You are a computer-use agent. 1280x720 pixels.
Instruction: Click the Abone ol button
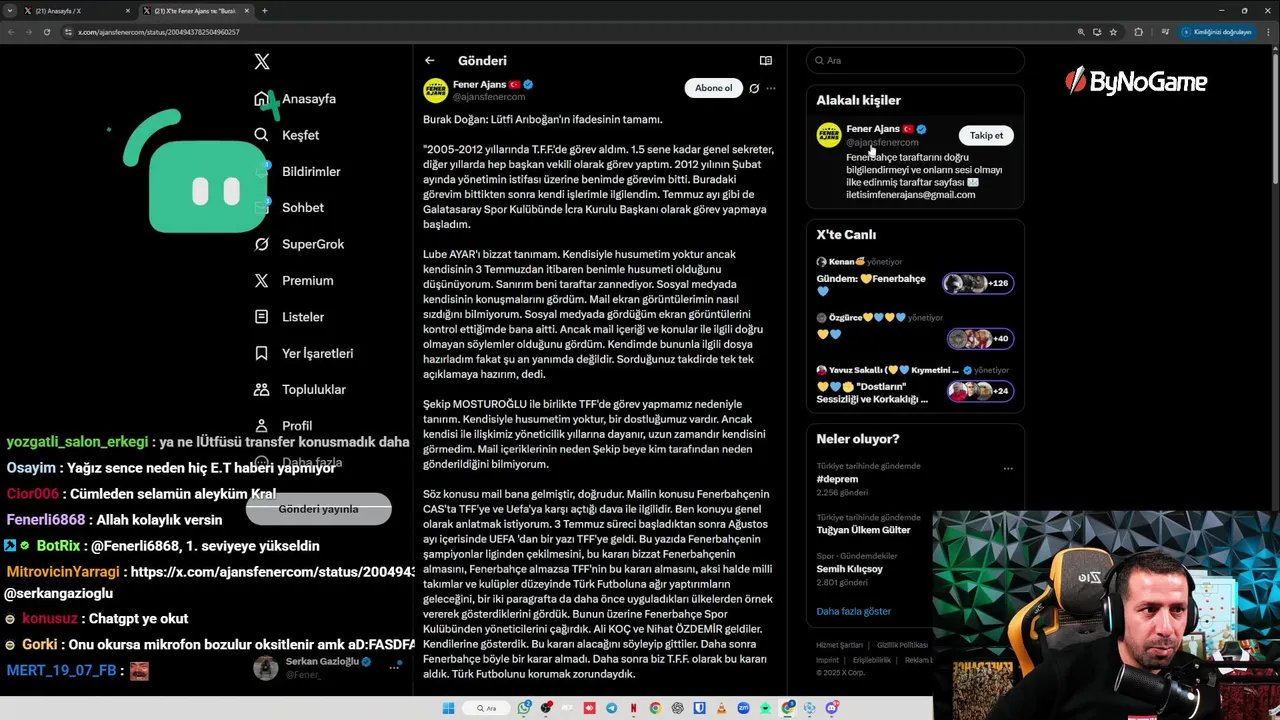[x=713, y=88]
